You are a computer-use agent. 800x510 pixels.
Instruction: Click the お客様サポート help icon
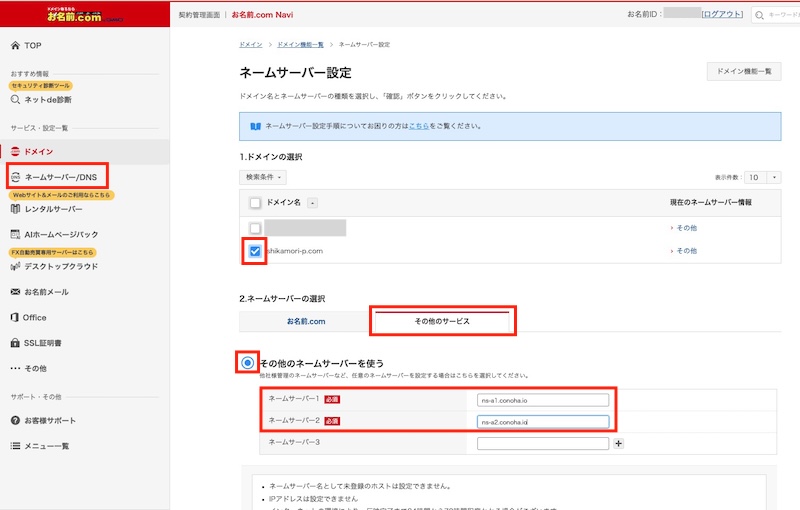tap(15, 420)
